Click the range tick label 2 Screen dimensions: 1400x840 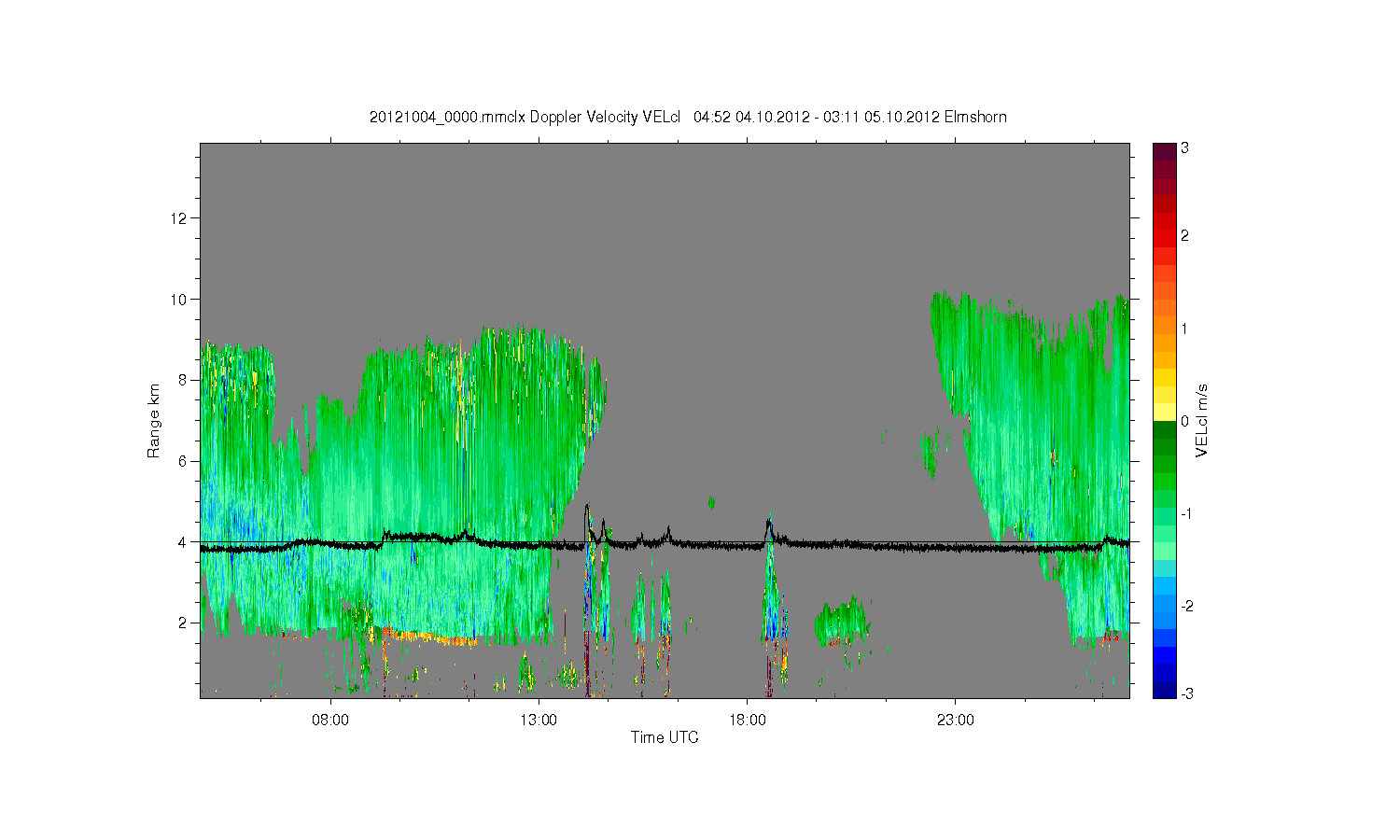[183, 623]
